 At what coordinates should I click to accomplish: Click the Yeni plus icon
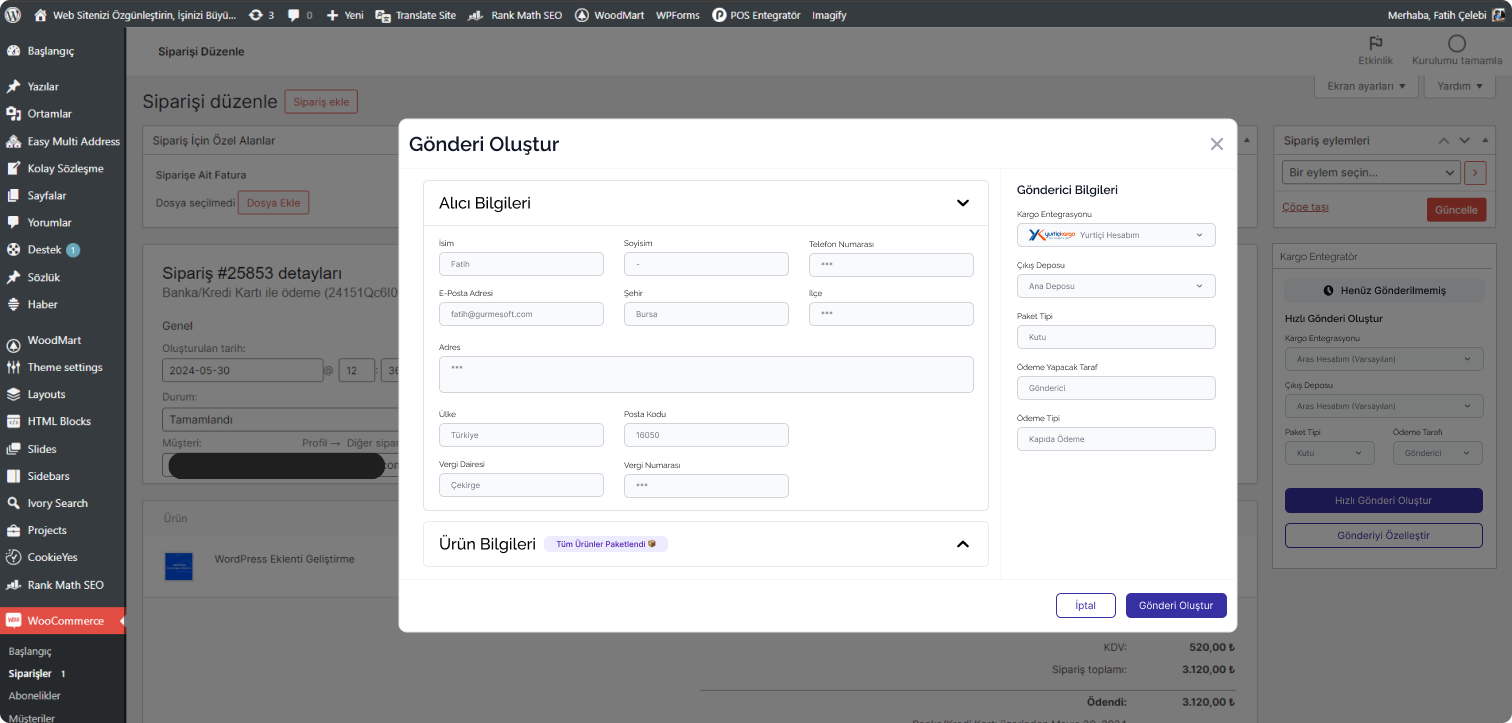pos(332,15)
